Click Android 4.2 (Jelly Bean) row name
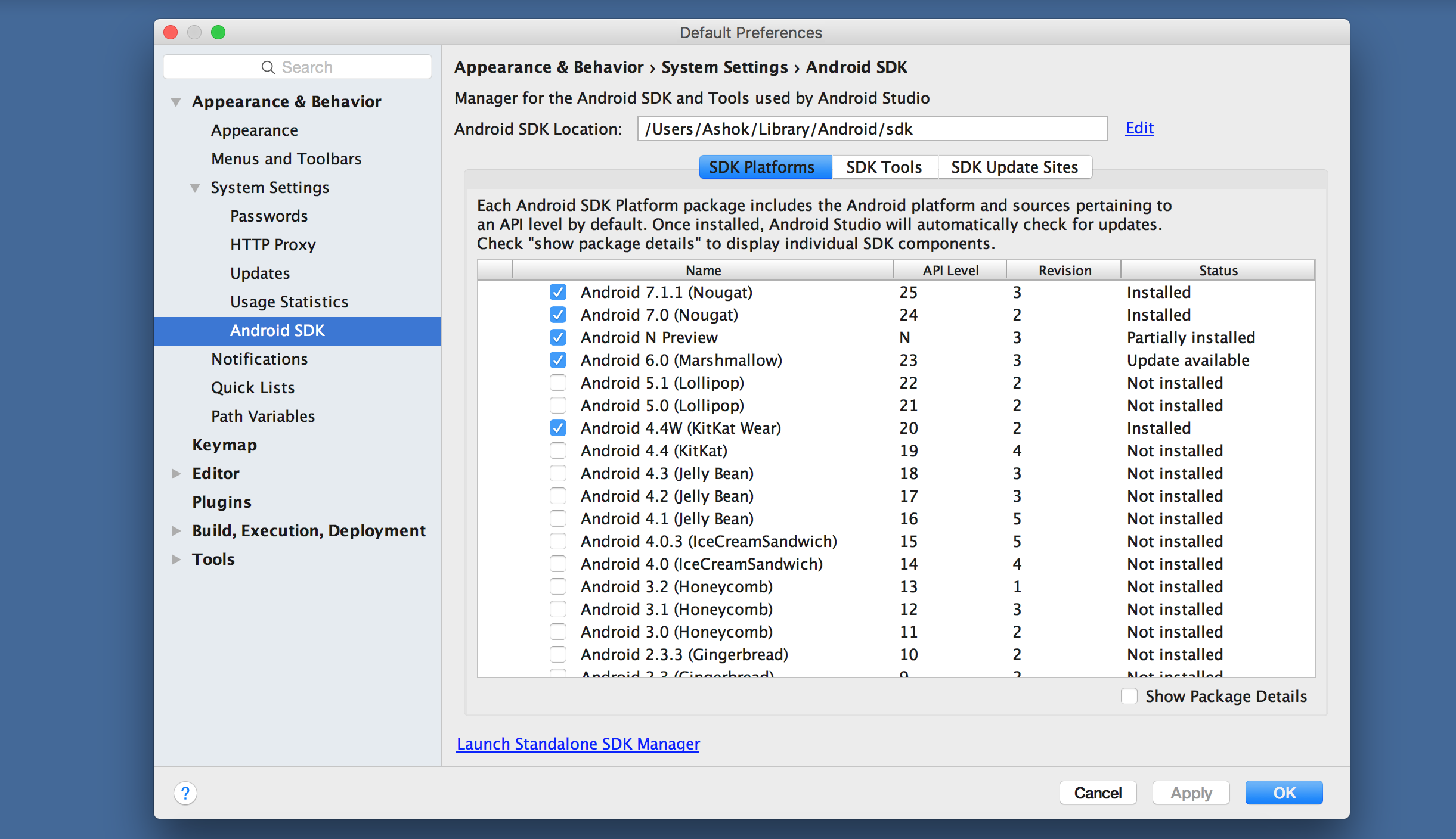The width and height of the screenshot is (1456, 839). tap(667, 496)
